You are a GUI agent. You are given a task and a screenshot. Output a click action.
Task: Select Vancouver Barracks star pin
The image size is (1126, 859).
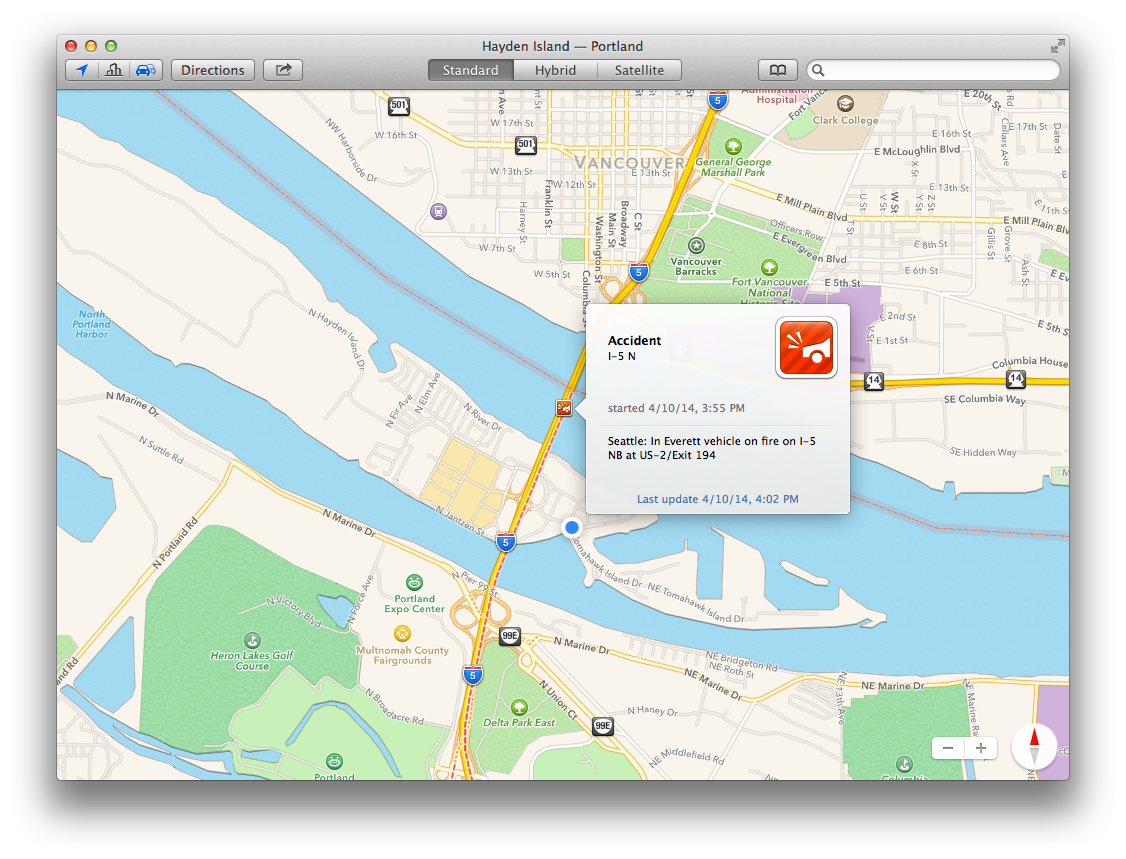(x=696, y=246)
